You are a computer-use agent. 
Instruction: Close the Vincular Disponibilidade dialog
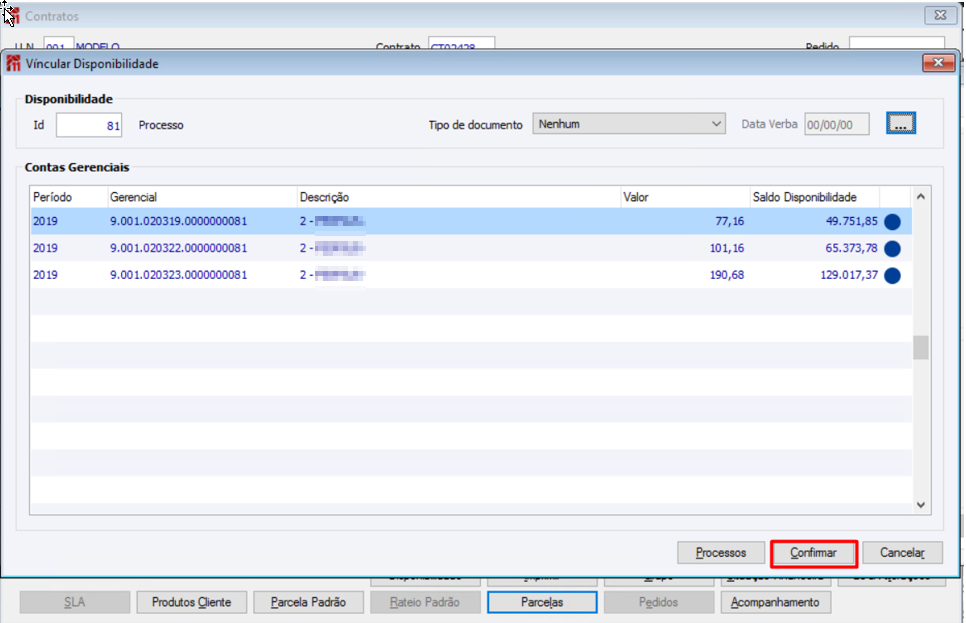tap(938, 63)
